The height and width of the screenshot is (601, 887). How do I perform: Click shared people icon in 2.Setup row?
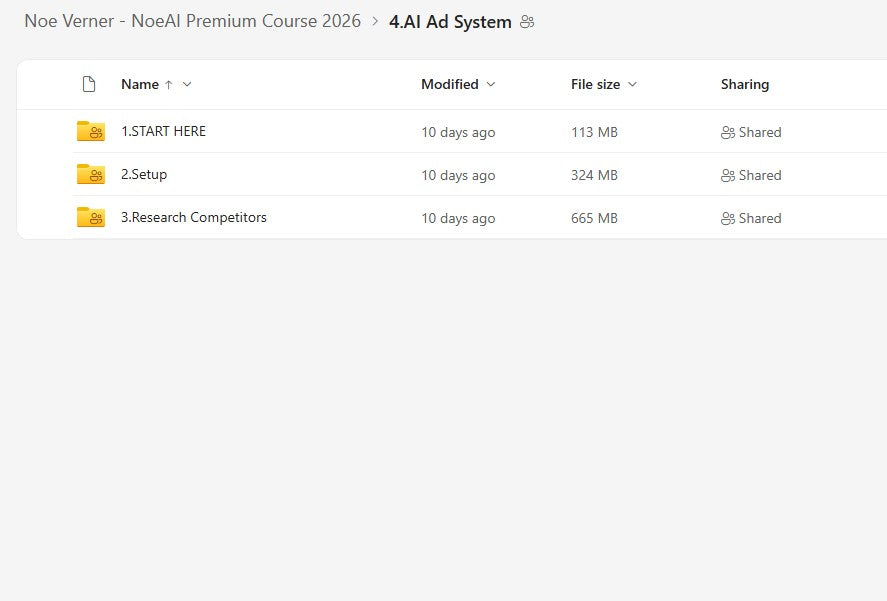tap(727, 175)
